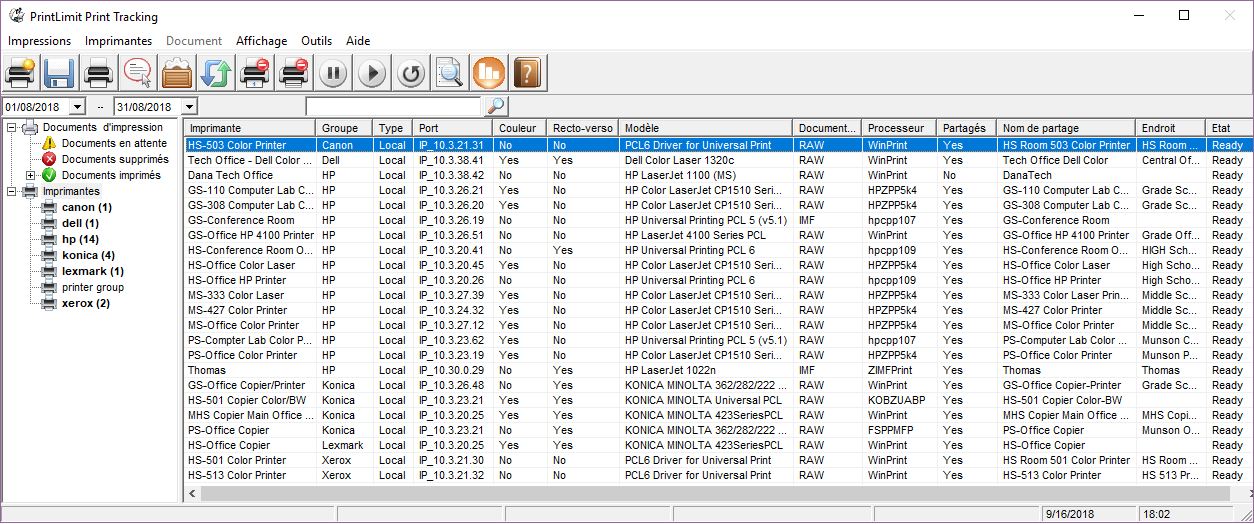Sort by the Couleur column header

(x=521, y=128)
